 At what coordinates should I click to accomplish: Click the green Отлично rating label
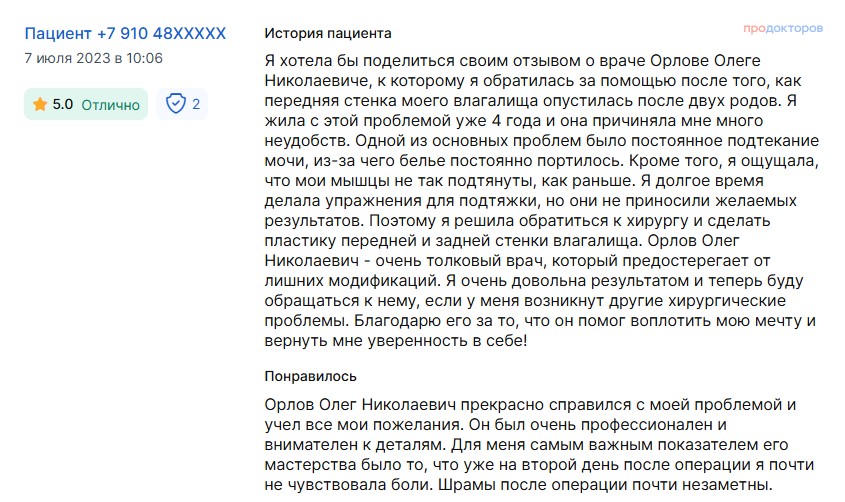click(x=110, y=104)
